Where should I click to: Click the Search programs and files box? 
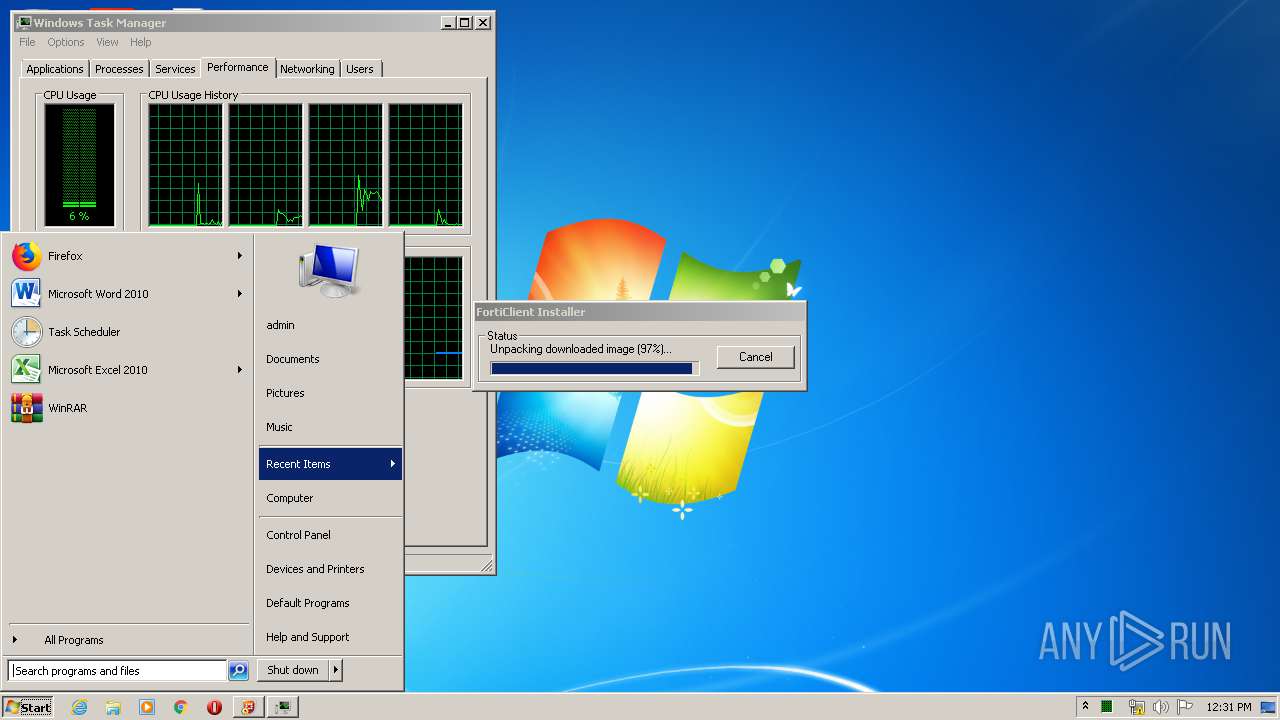[x=117, y=671]
